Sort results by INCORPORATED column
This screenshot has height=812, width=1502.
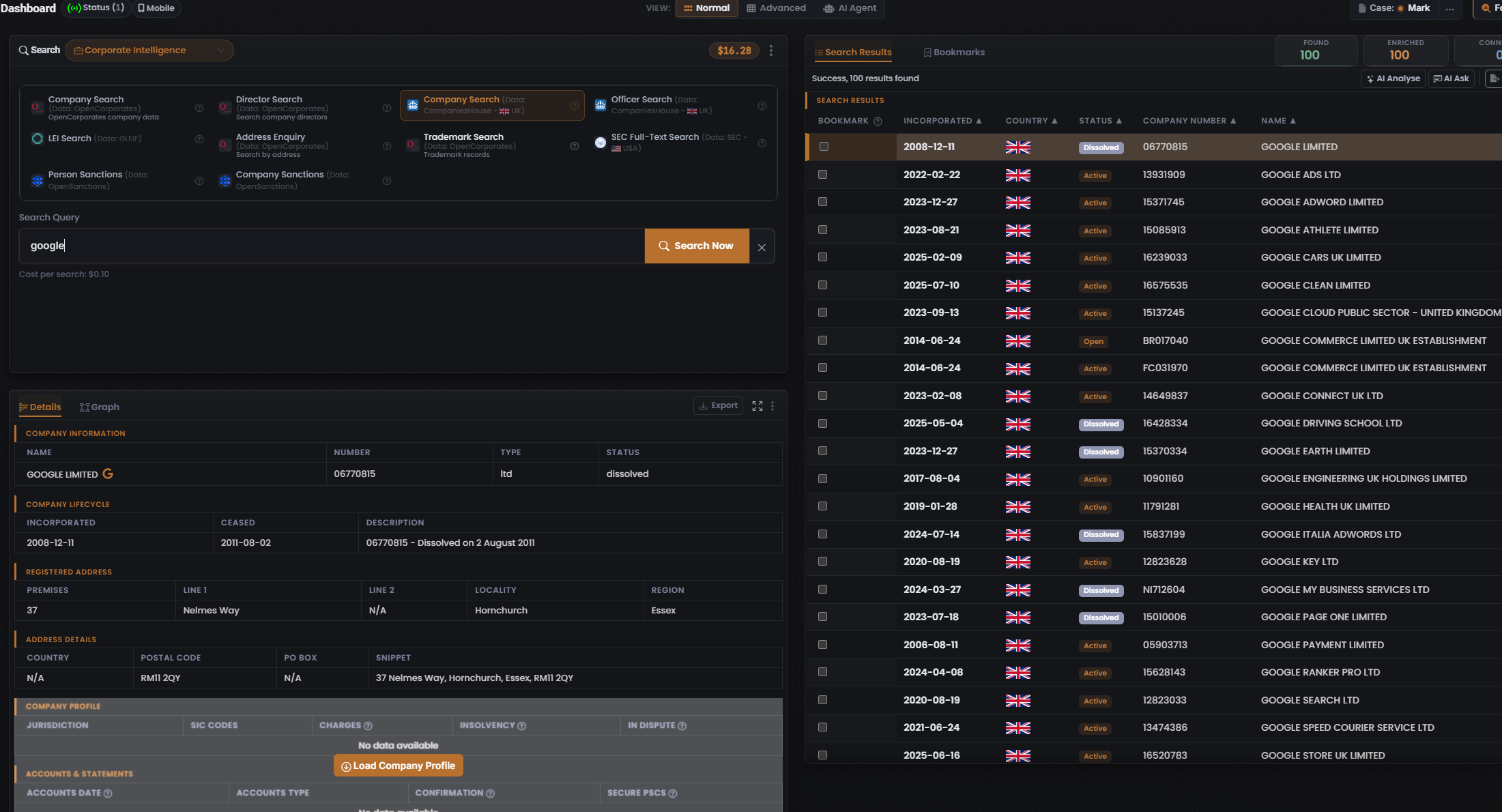click(x=942, y=121)
